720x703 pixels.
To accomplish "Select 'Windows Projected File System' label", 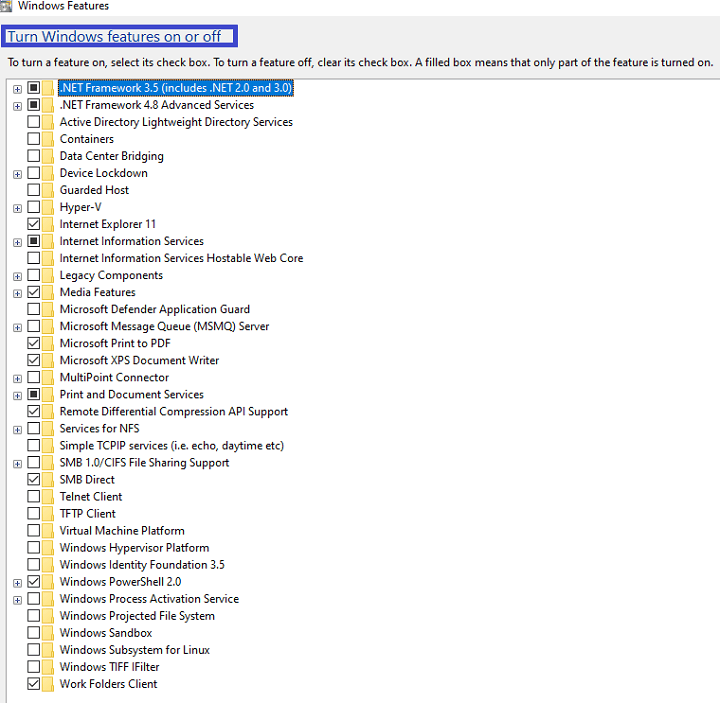I will point(137,616).
